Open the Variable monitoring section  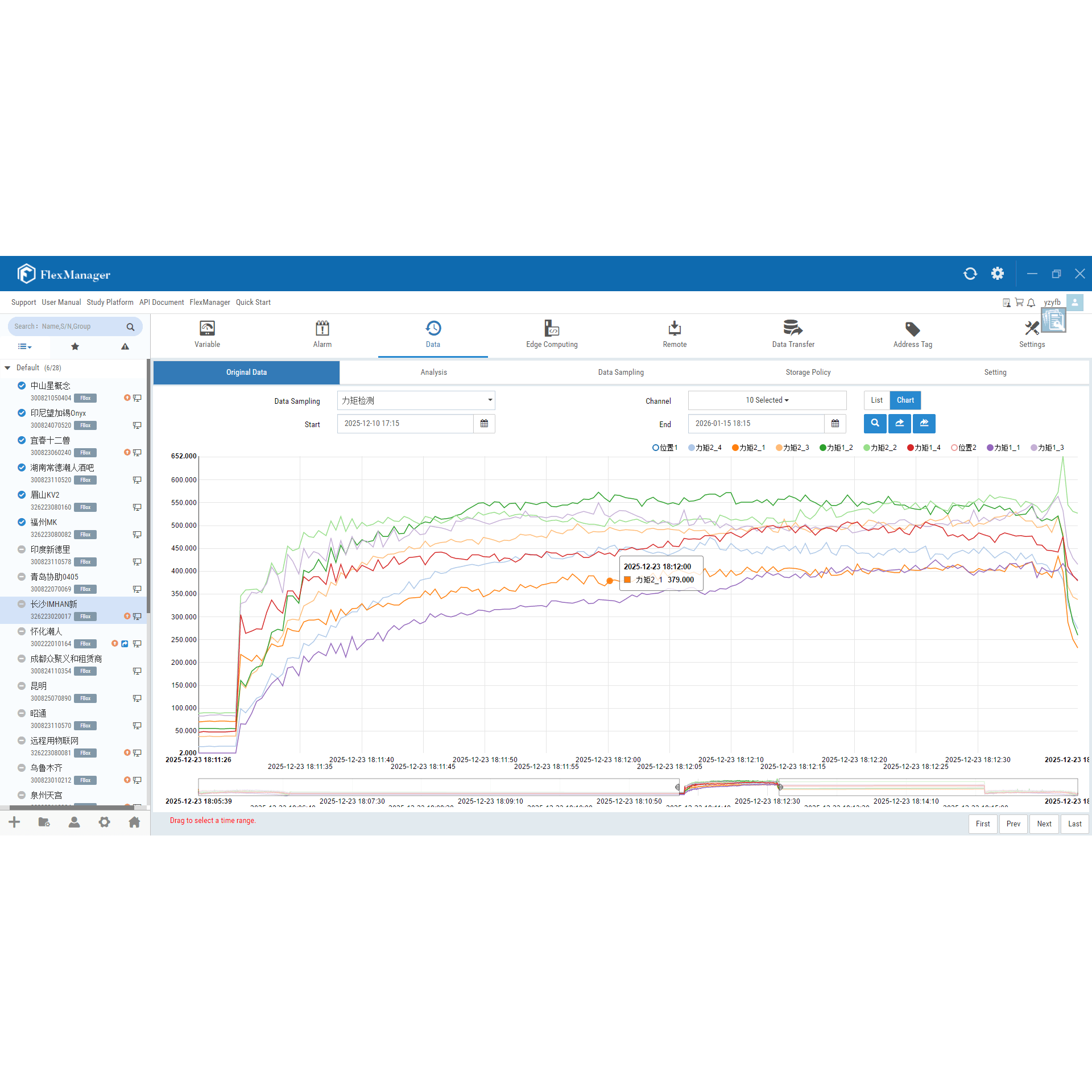pos(207,334)
